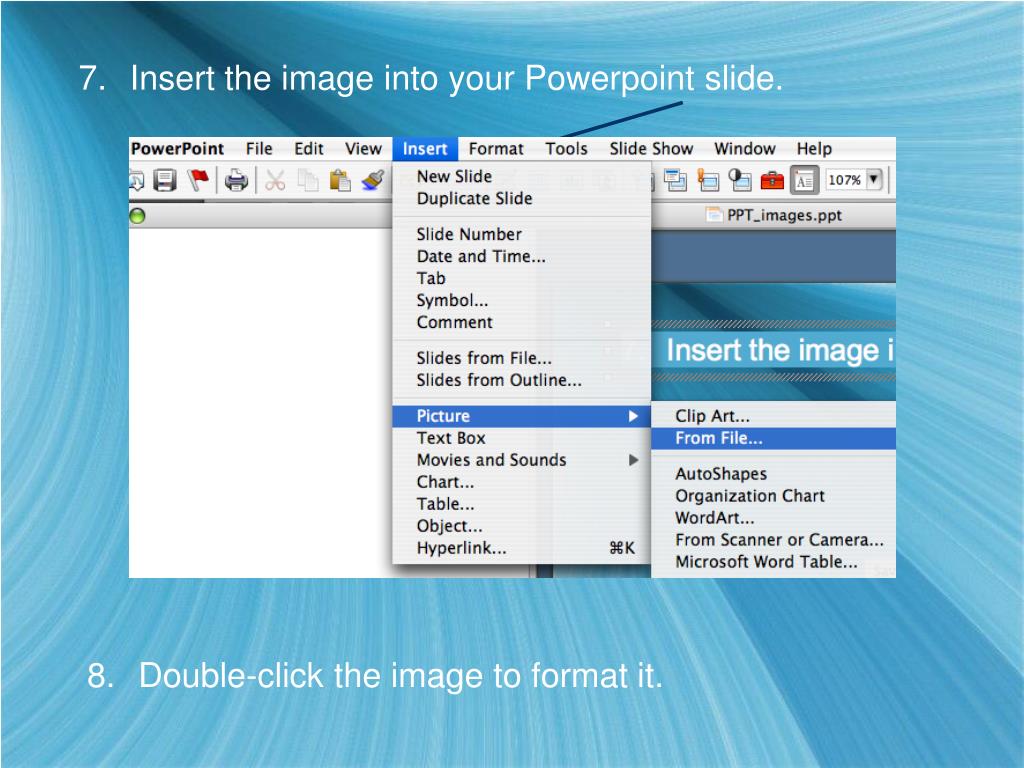Open the 107% zoom dropdown arrow
The width and height of the screenshot is (1024, 768).
coord(874,179)
